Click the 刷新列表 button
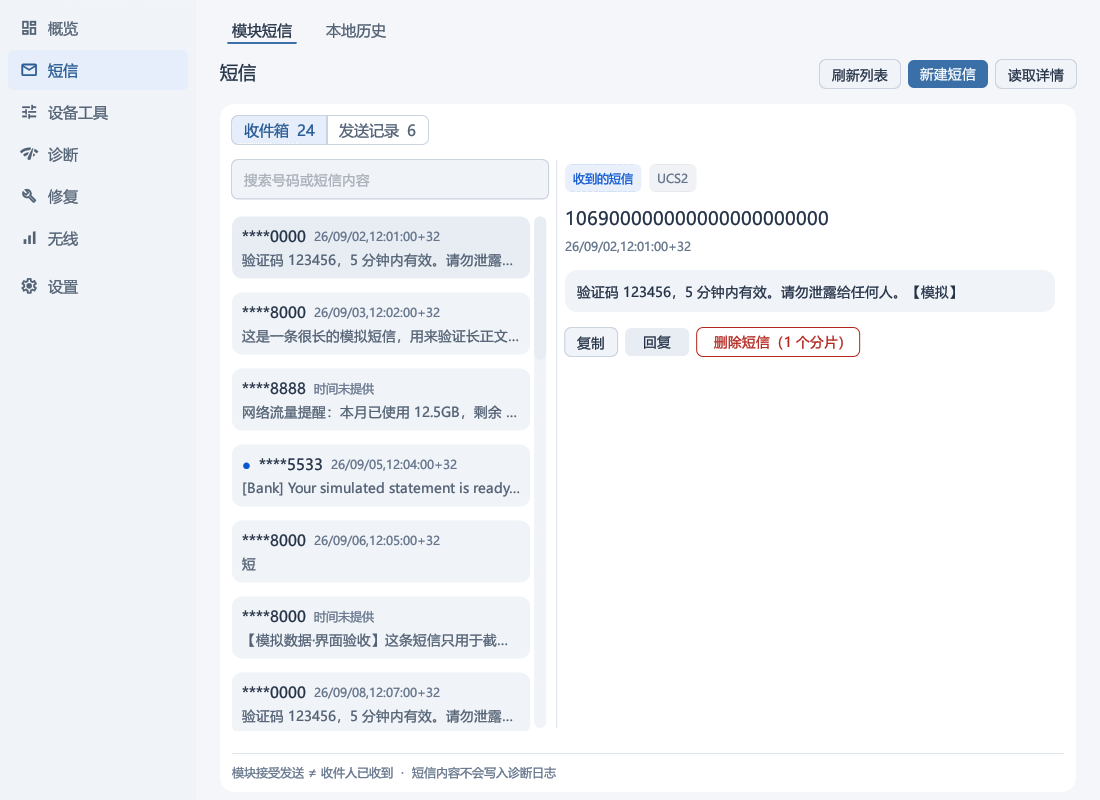 859,74
